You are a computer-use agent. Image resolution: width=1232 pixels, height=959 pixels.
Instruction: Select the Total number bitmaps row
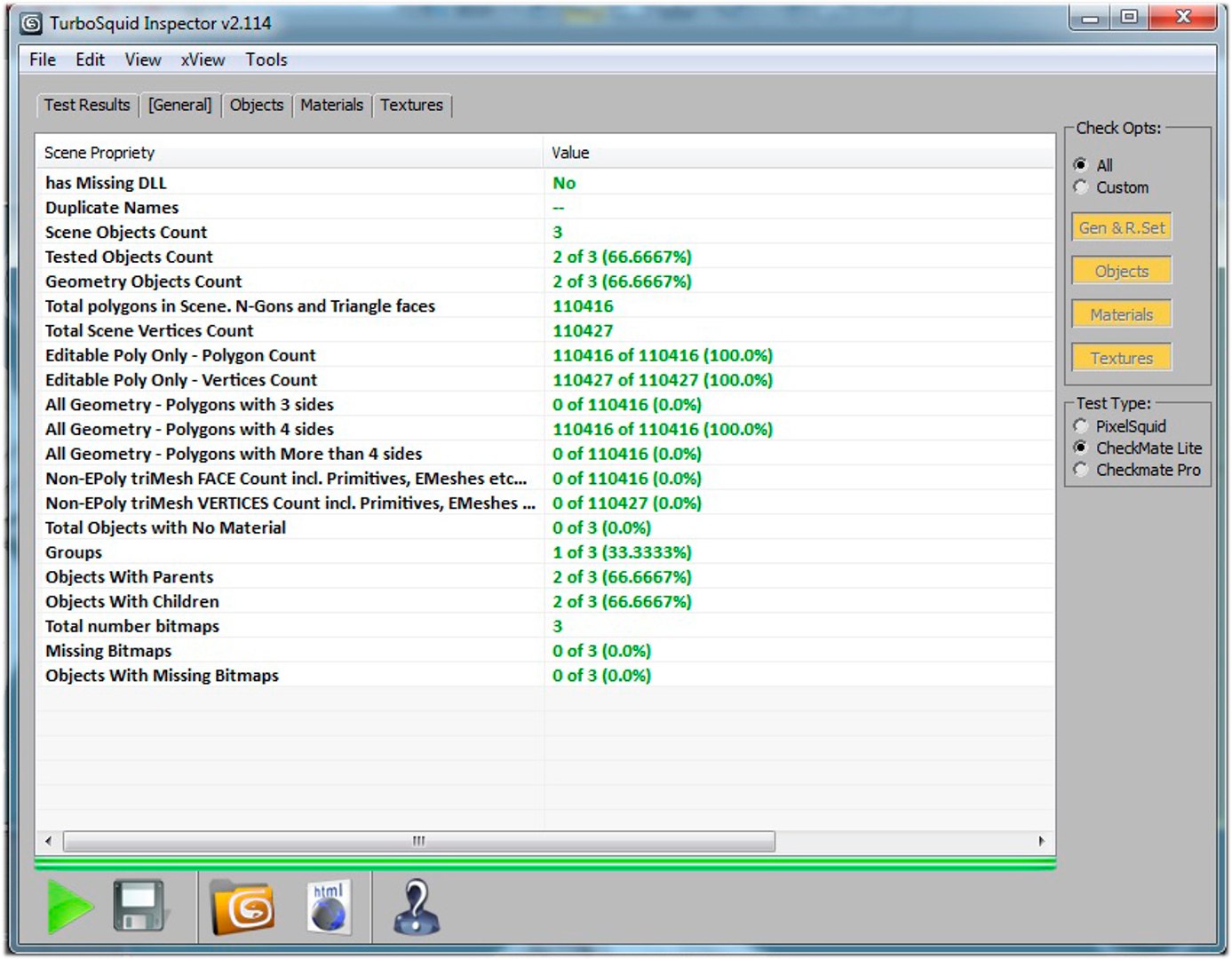coord(545,626)
